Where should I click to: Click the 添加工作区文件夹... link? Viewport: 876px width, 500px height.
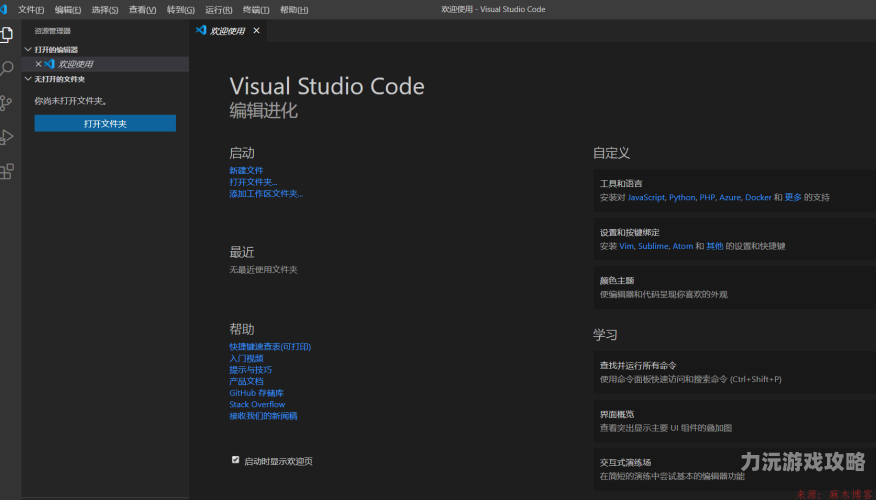266,194
